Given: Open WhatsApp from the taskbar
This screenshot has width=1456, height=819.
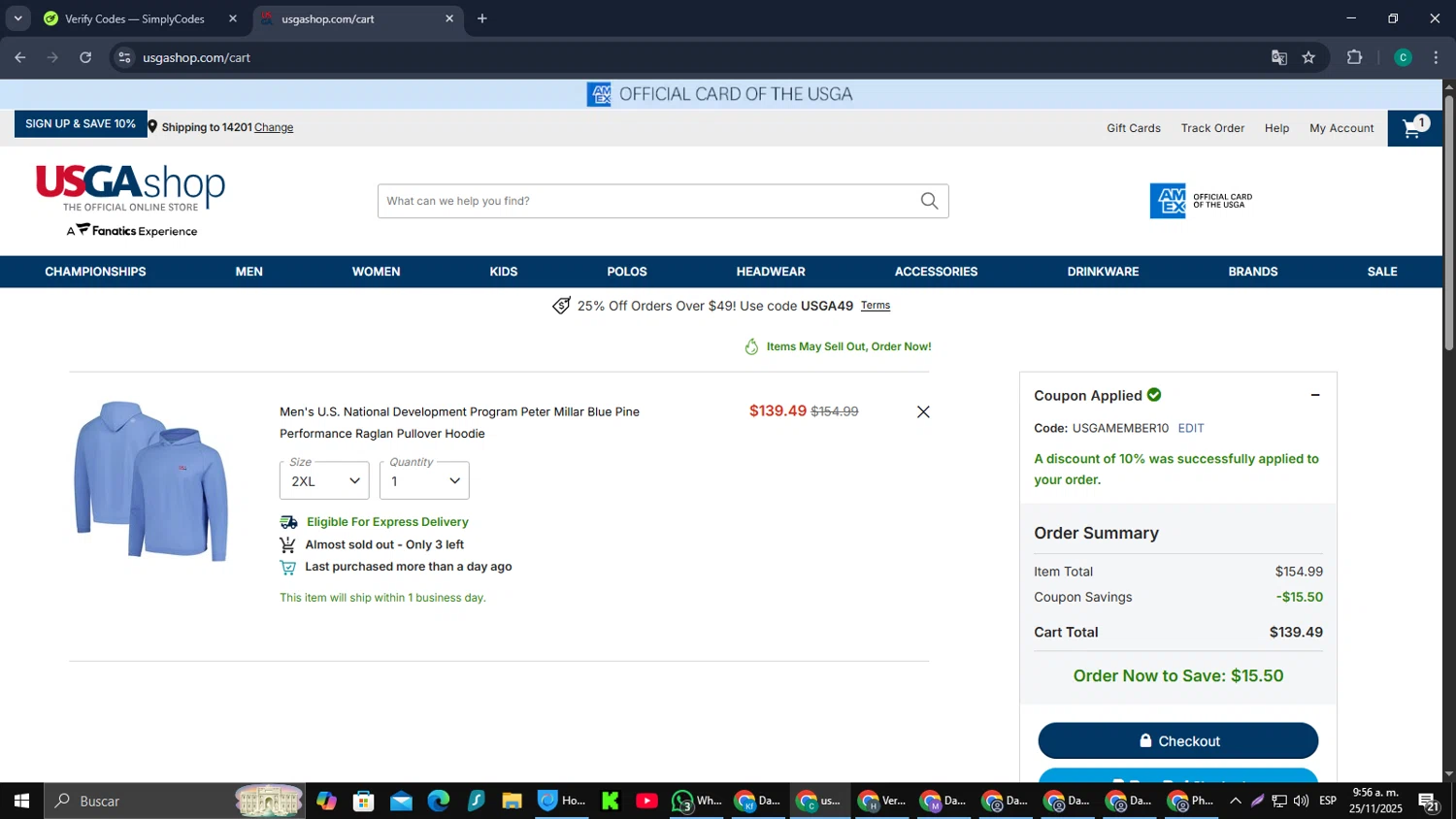Looking at the screenshot, I should pos(697,801).
